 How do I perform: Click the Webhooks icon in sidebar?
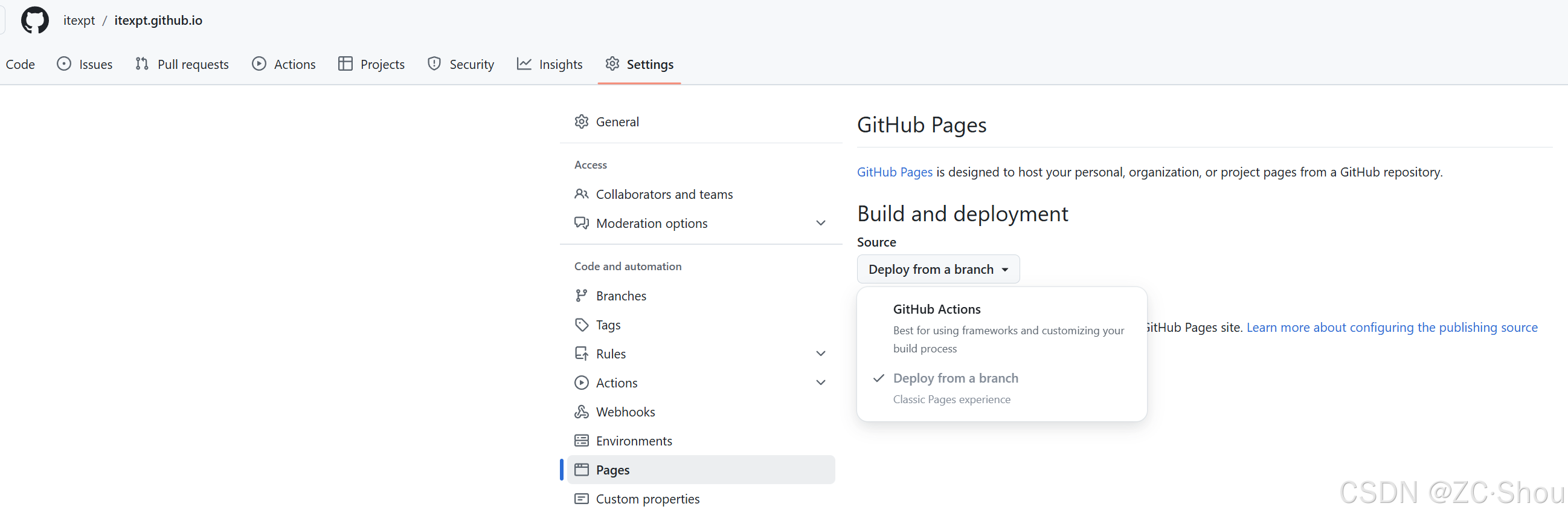581,412
